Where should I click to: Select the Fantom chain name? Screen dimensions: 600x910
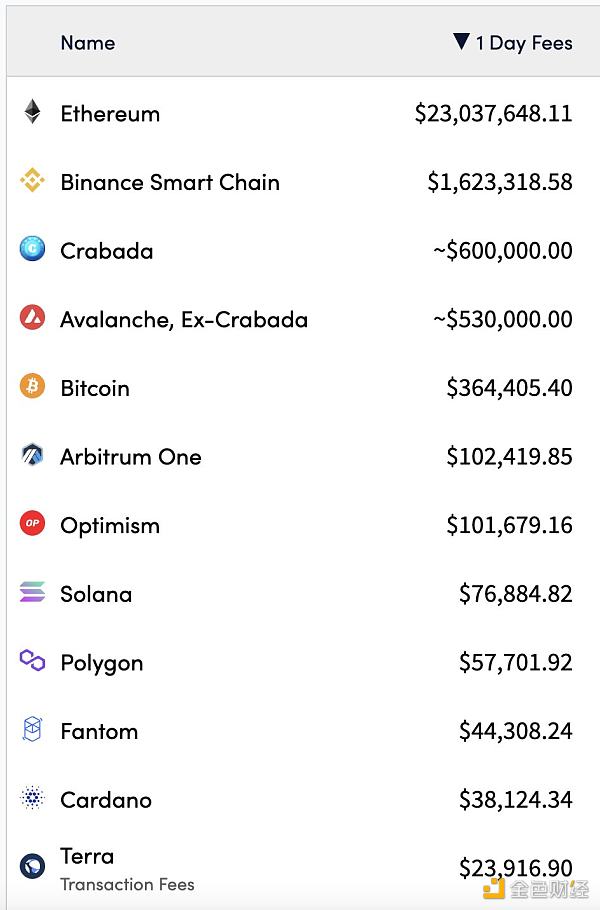(99, 732)
